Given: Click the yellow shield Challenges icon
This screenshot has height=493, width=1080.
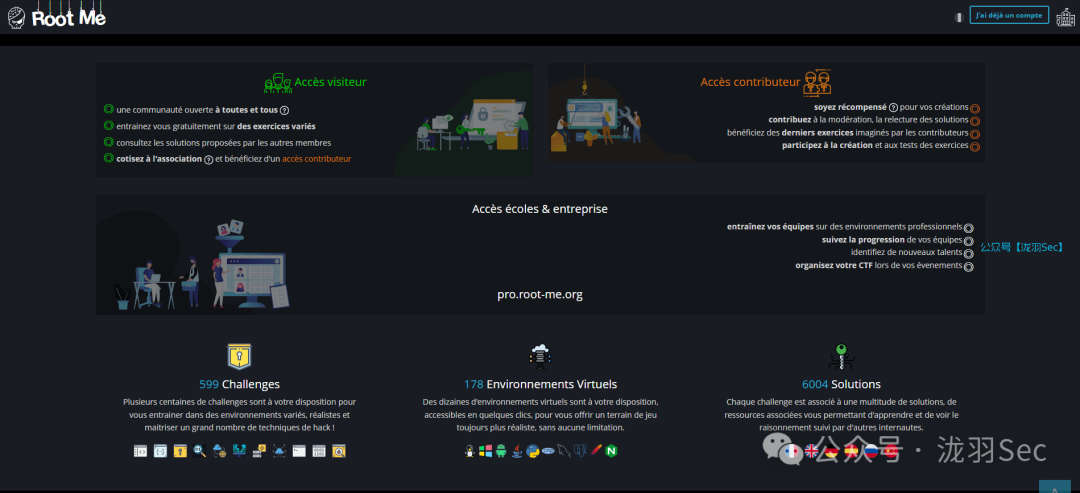Looking at the screenshot, I should coord(239,357).
